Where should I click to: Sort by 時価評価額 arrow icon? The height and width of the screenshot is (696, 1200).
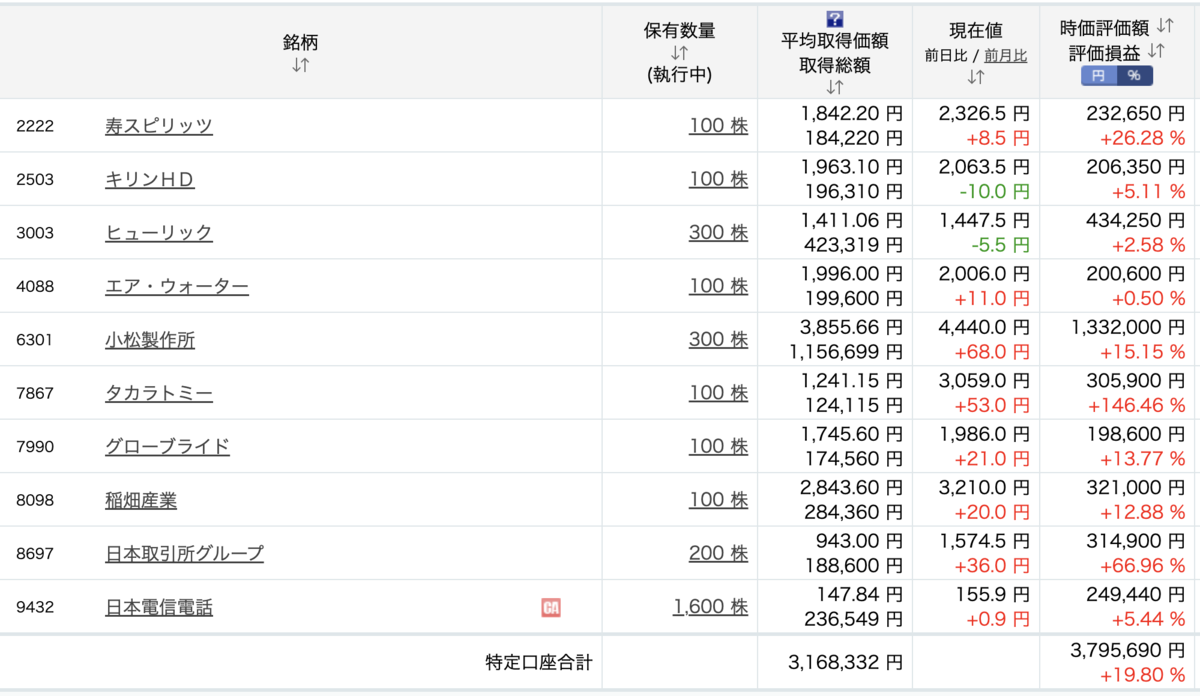(x=1165, y=28)
